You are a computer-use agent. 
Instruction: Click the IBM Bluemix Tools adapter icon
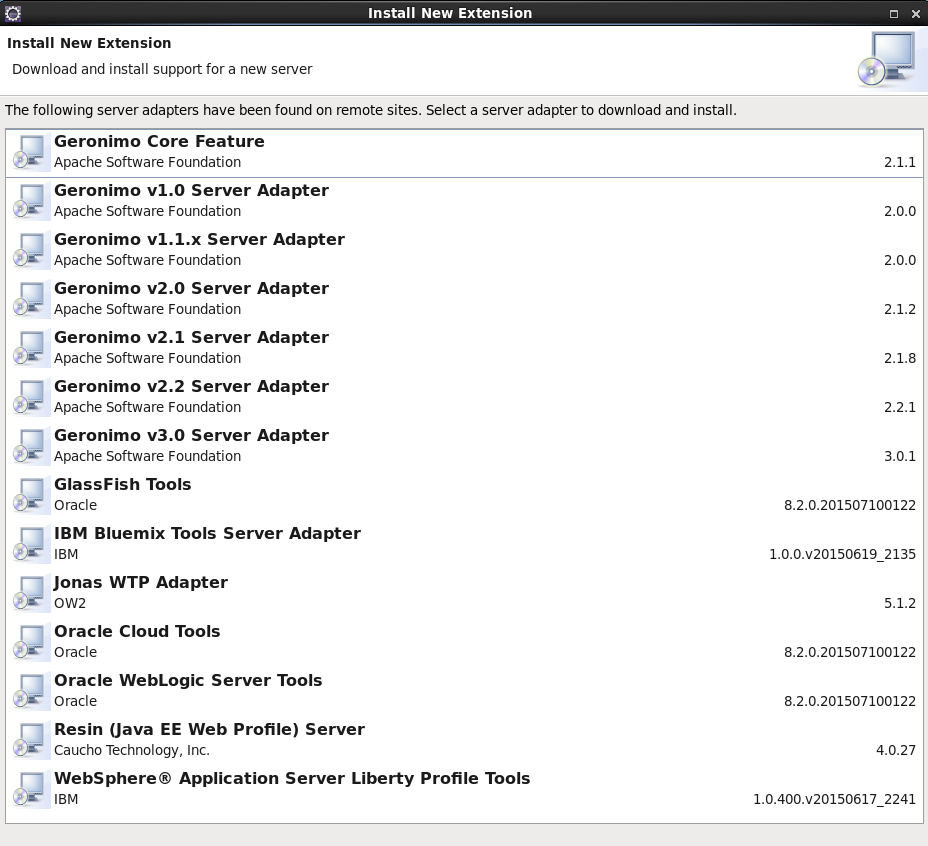pos(30,545)
